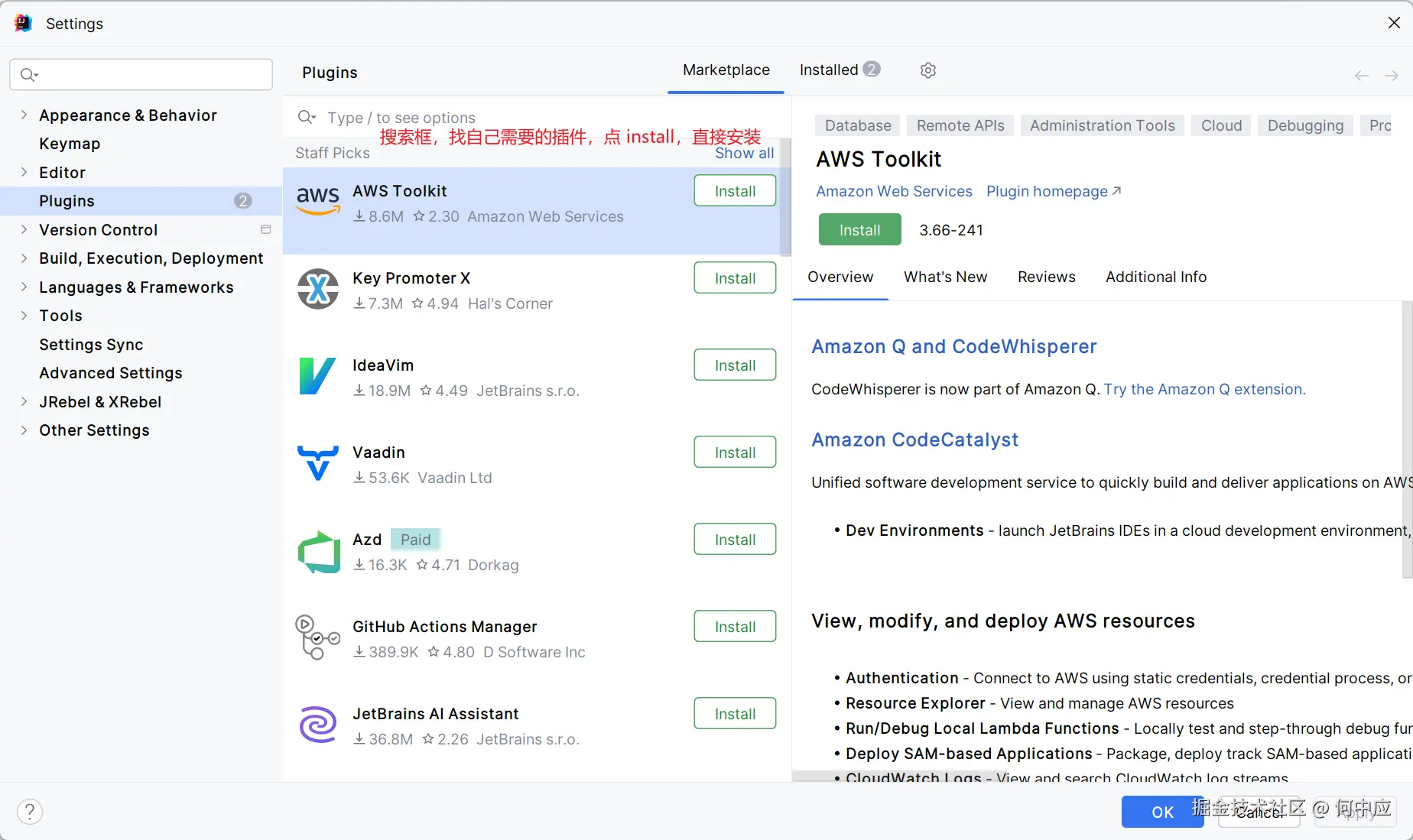Open the Additional Info tab
The image size is (1413, 840).
[1156, 277]
